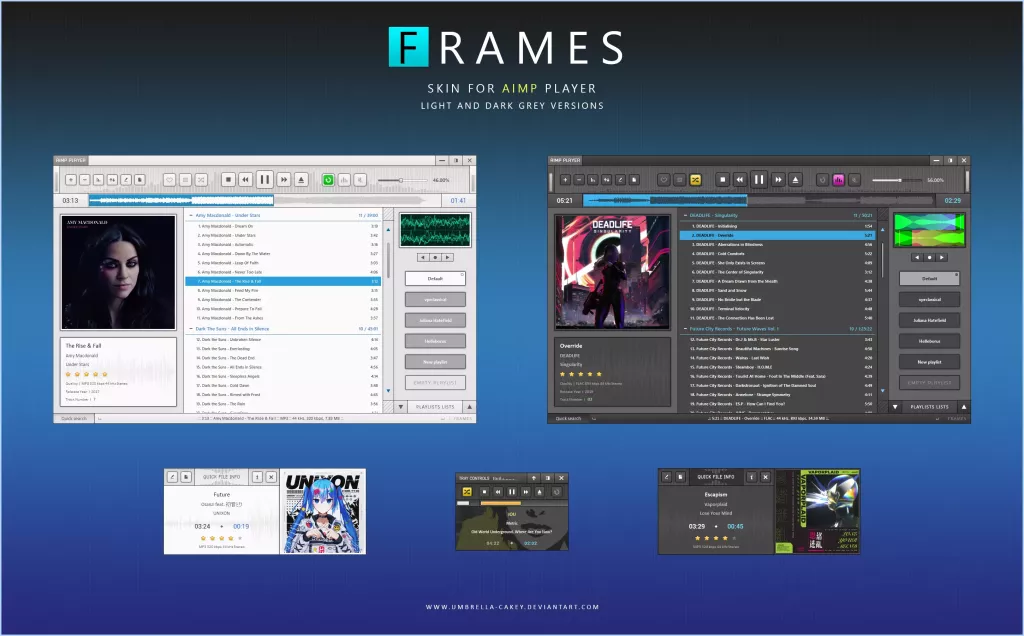Click the rewind icon in the light player
The height and width of the screenshot is (636, 1024).
246,180
